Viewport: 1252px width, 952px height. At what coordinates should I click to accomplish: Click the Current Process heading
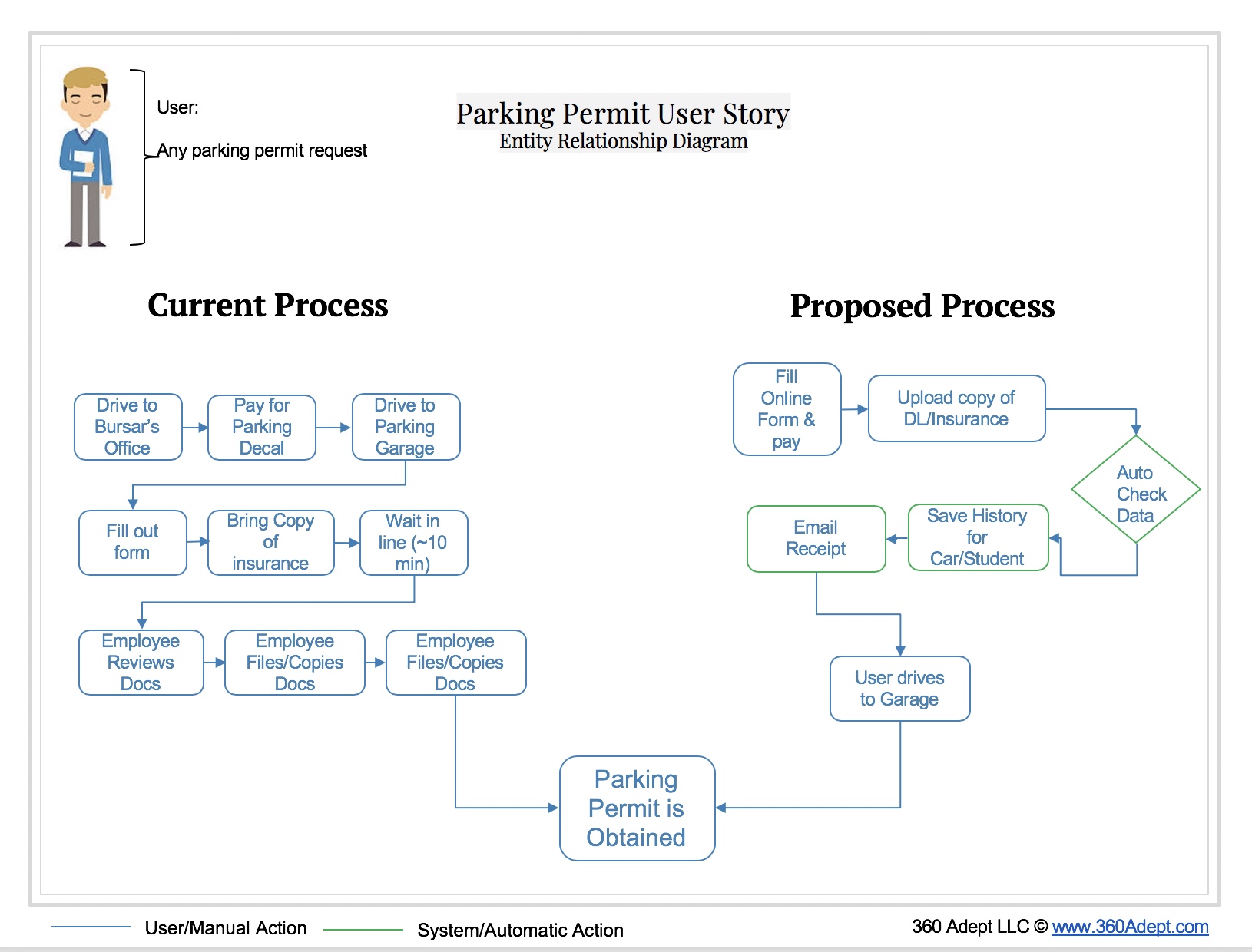[x=268, y=306]
